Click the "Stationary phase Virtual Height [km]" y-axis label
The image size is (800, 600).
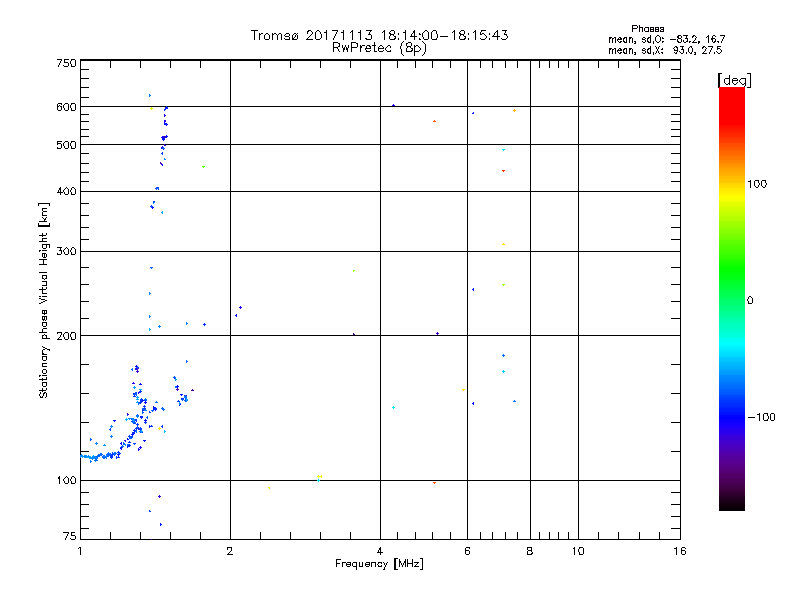point(43,300)
